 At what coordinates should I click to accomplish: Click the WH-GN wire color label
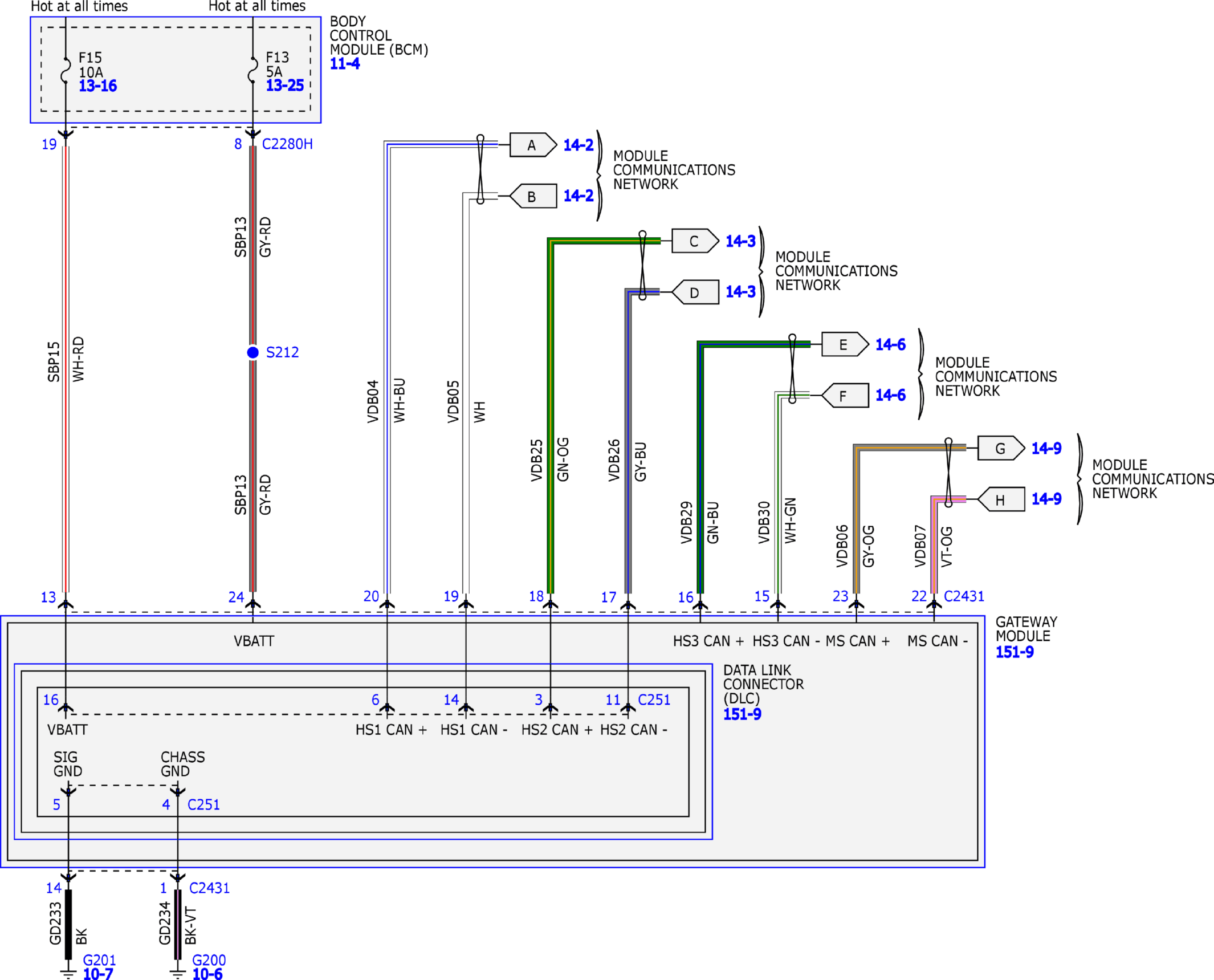(x=791, y=521)
